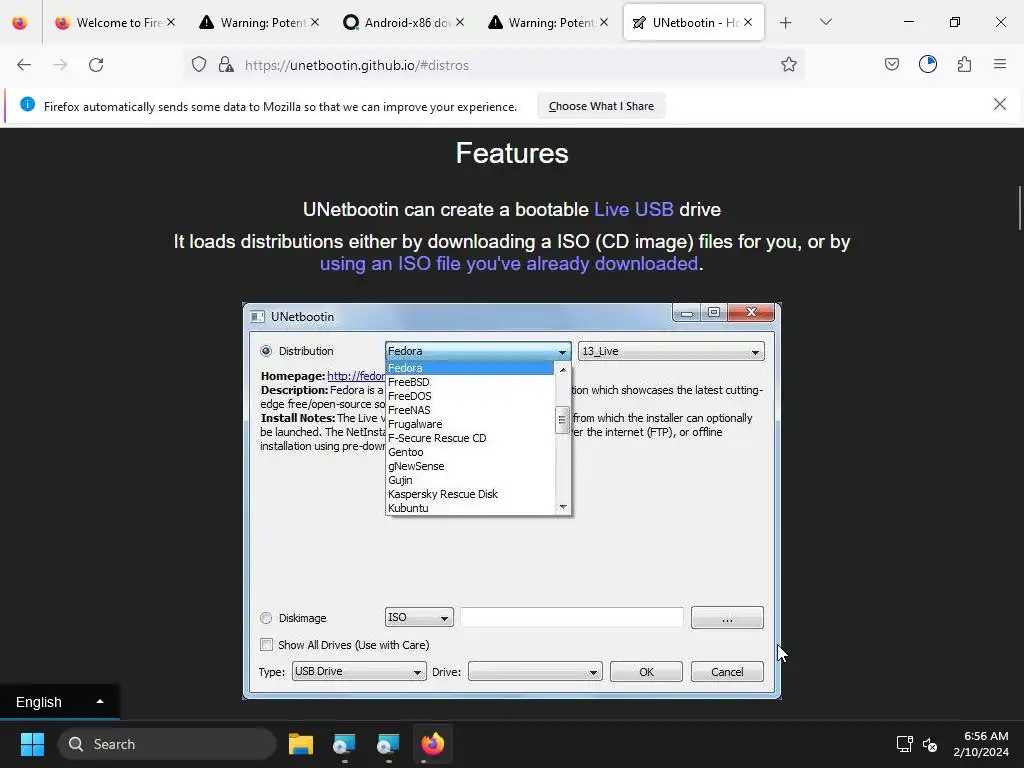Screen dimensions: 1024x768
Task: Dismiss the Mozilla data notification bar
Action: 1000,104
